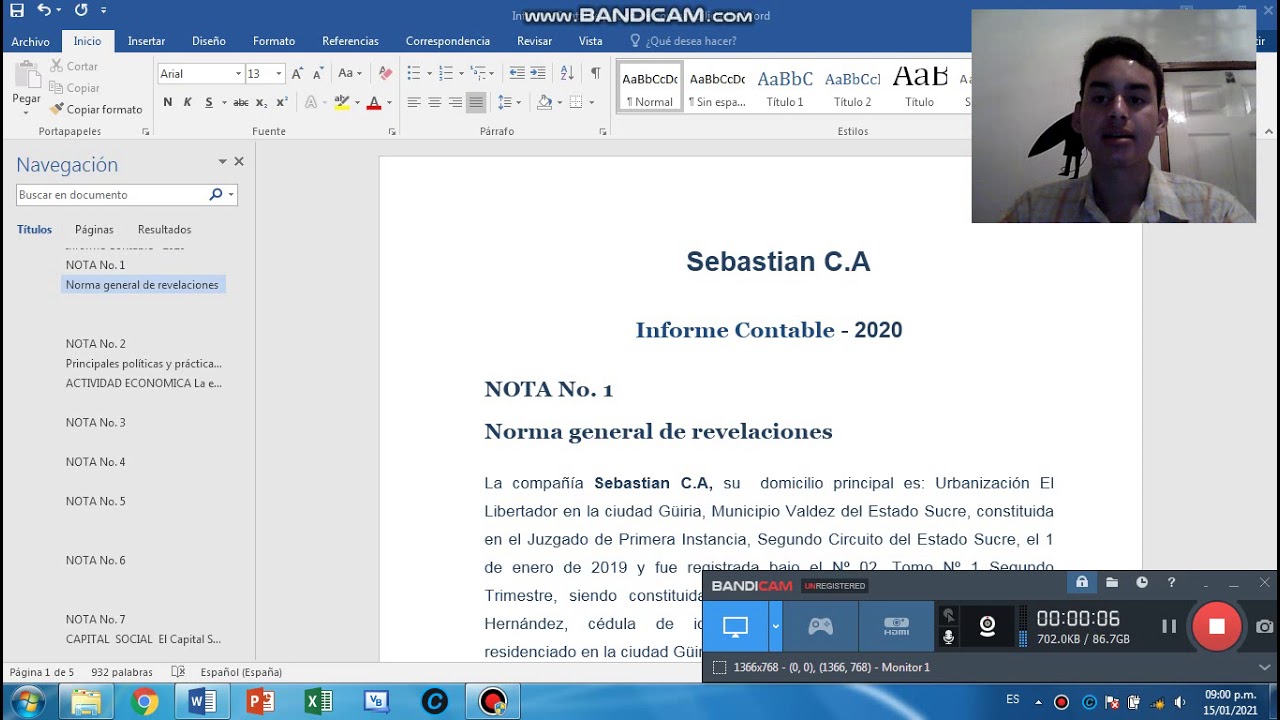Decrease font size with the smaller A icon
1280x720 pixels.
tap(318, 73)
